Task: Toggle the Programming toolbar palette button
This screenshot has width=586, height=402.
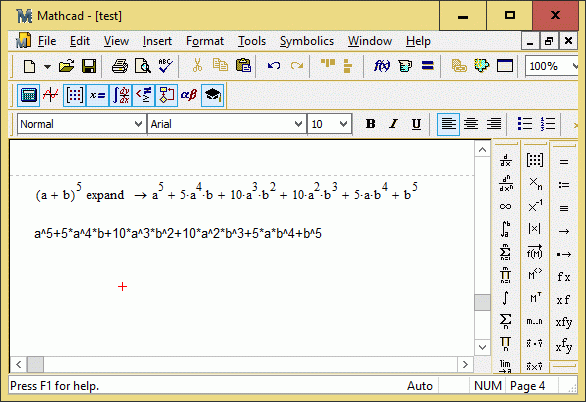Action: coord(166,96)
